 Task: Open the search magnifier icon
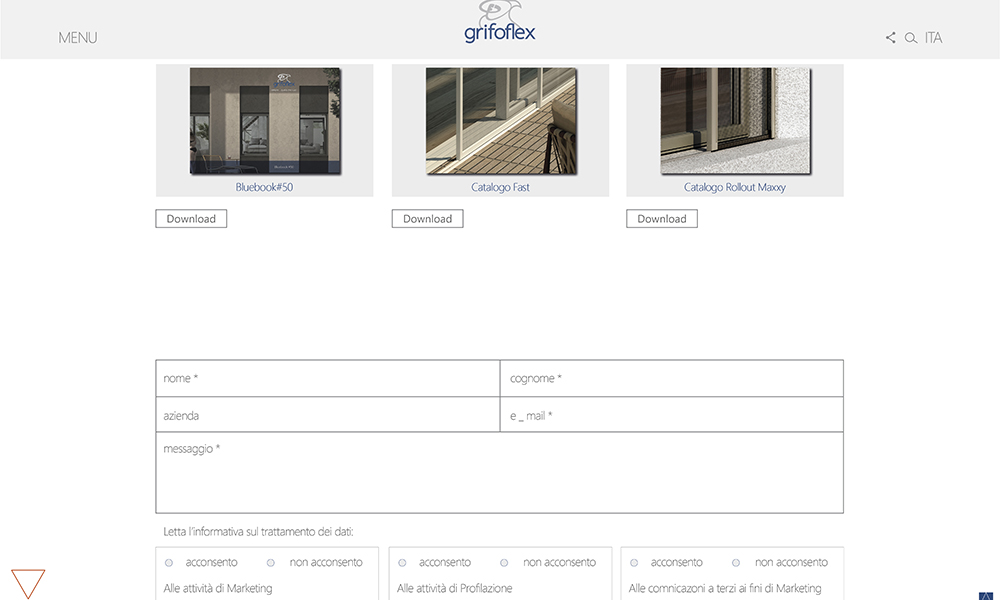[x=911, y=38]
